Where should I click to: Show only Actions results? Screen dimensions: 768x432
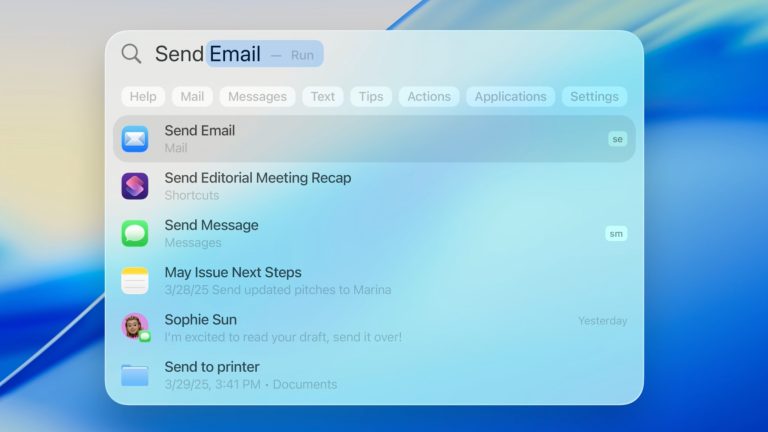point(429,97)
